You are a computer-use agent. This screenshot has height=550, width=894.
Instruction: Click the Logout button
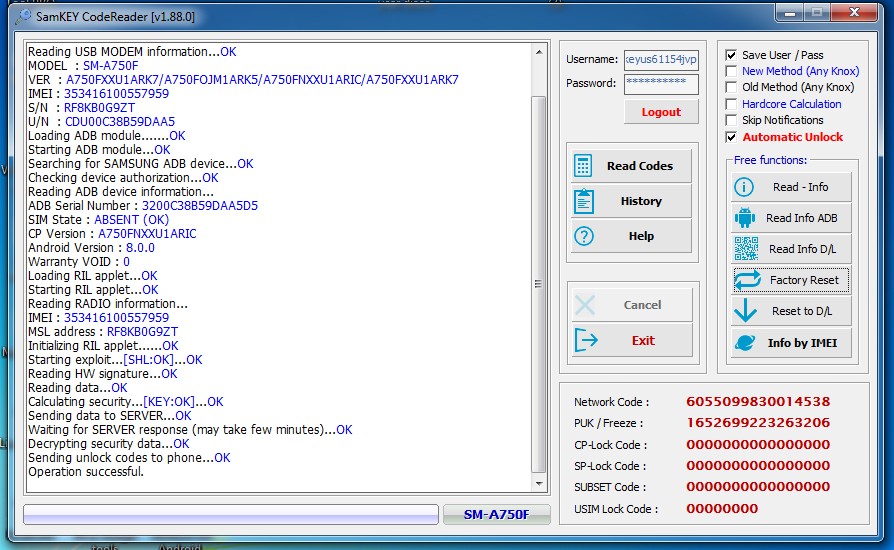click(661, 112)
